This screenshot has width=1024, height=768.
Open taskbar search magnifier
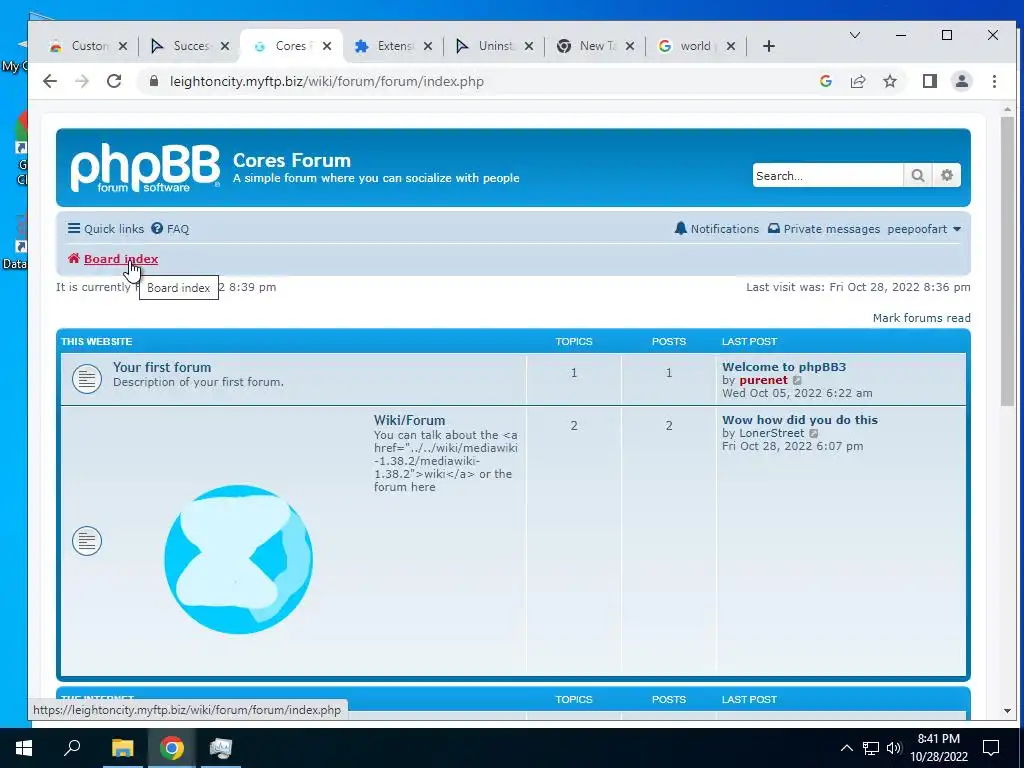pyautogui.click(x=72, y=748)
